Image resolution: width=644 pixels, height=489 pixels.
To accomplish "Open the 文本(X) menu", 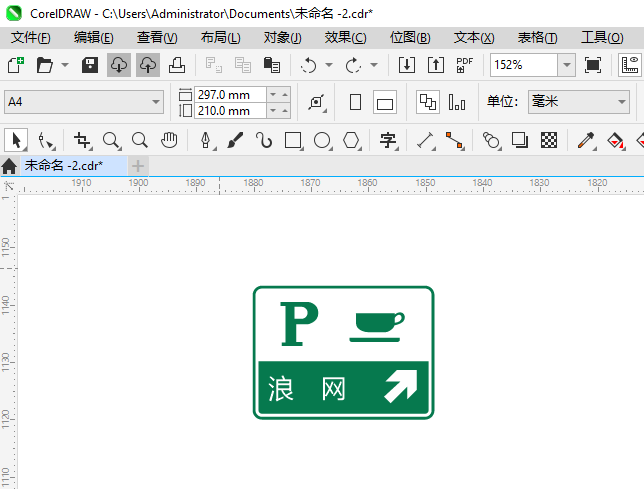I will pos(474,38).
